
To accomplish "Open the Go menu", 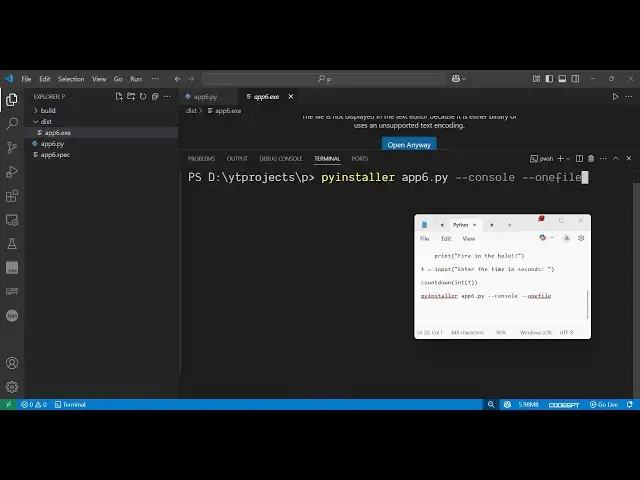I will tap(118, 79).
